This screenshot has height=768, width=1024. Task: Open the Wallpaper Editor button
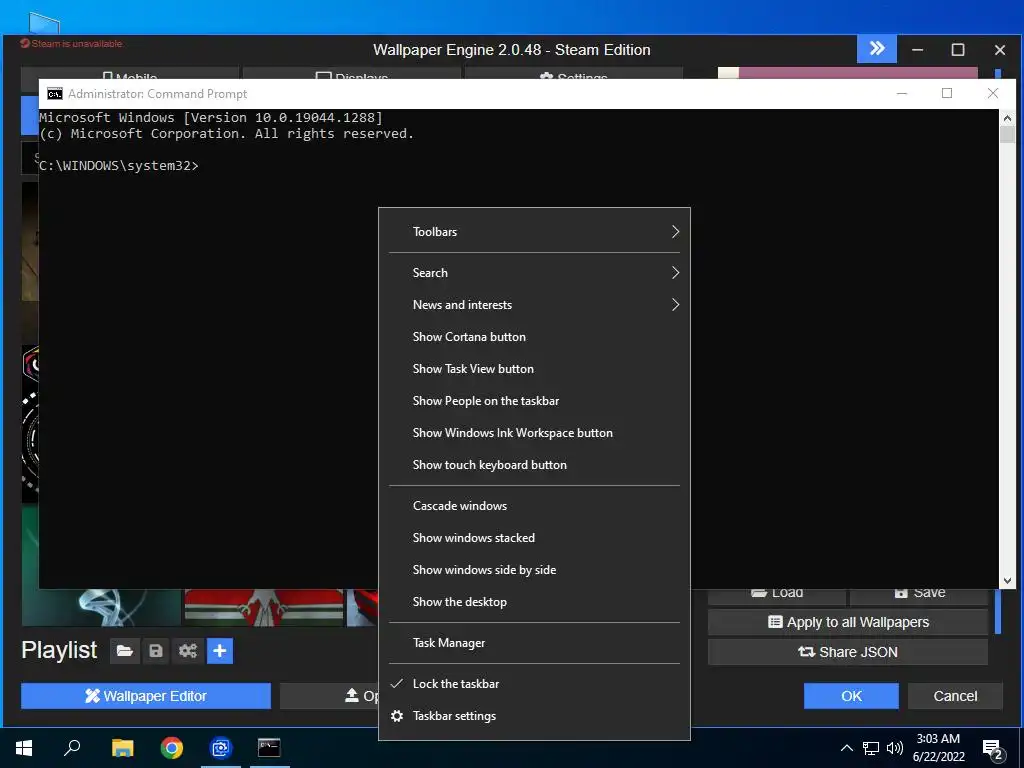pos(146,696)
